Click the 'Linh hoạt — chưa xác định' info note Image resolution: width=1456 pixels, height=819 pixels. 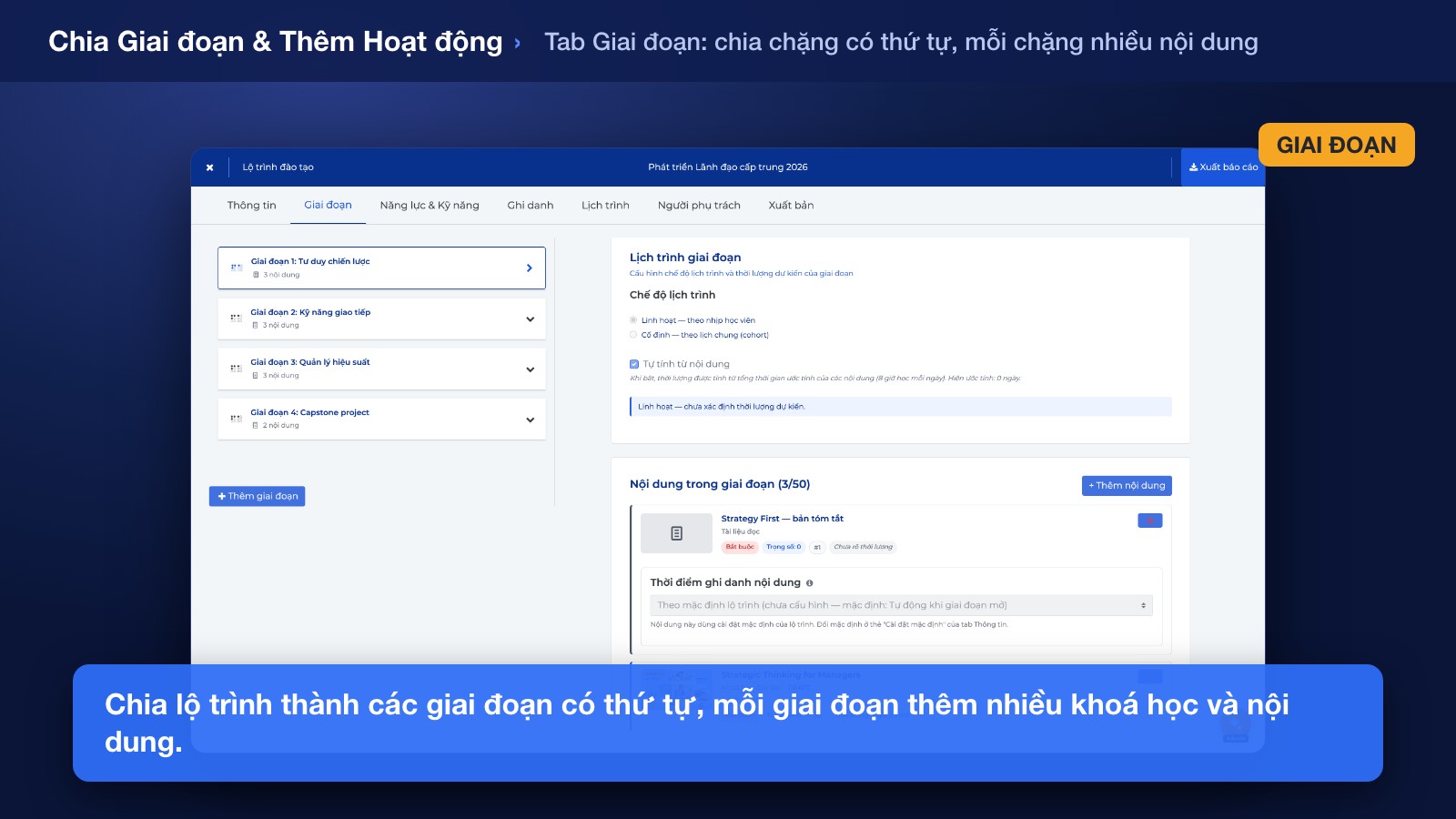point(901,407)
